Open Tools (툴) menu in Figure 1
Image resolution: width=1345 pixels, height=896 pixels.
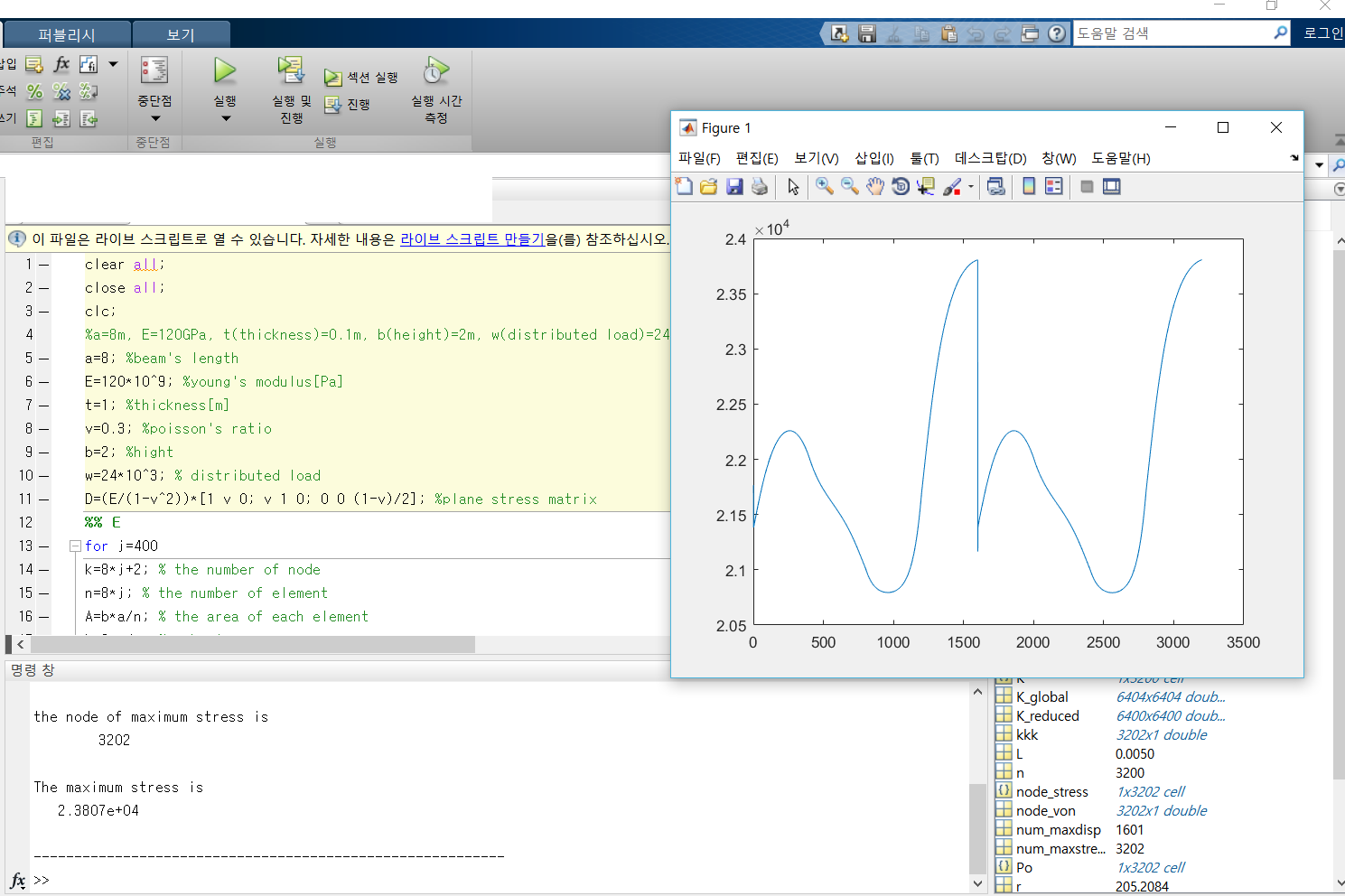[924, 158]
